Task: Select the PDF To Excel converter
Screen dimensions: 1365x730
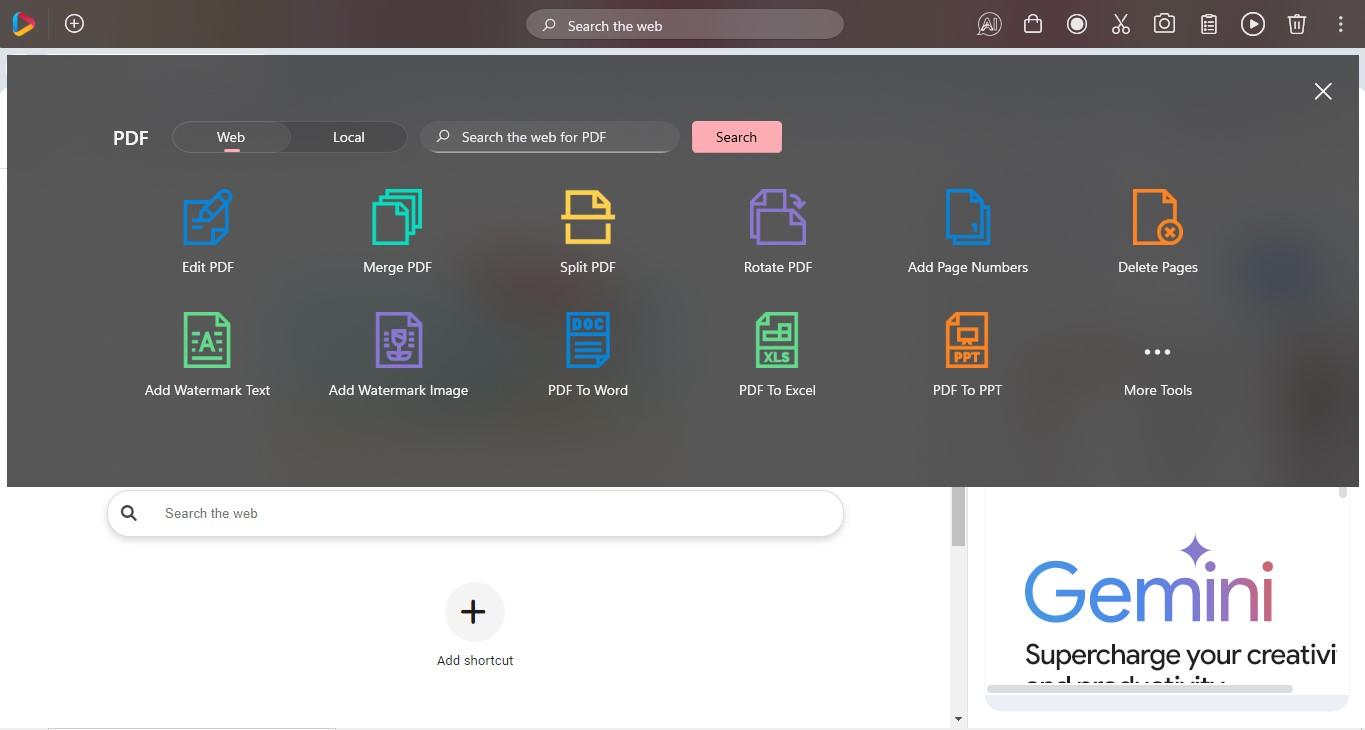Action: (x=777, y=353)
